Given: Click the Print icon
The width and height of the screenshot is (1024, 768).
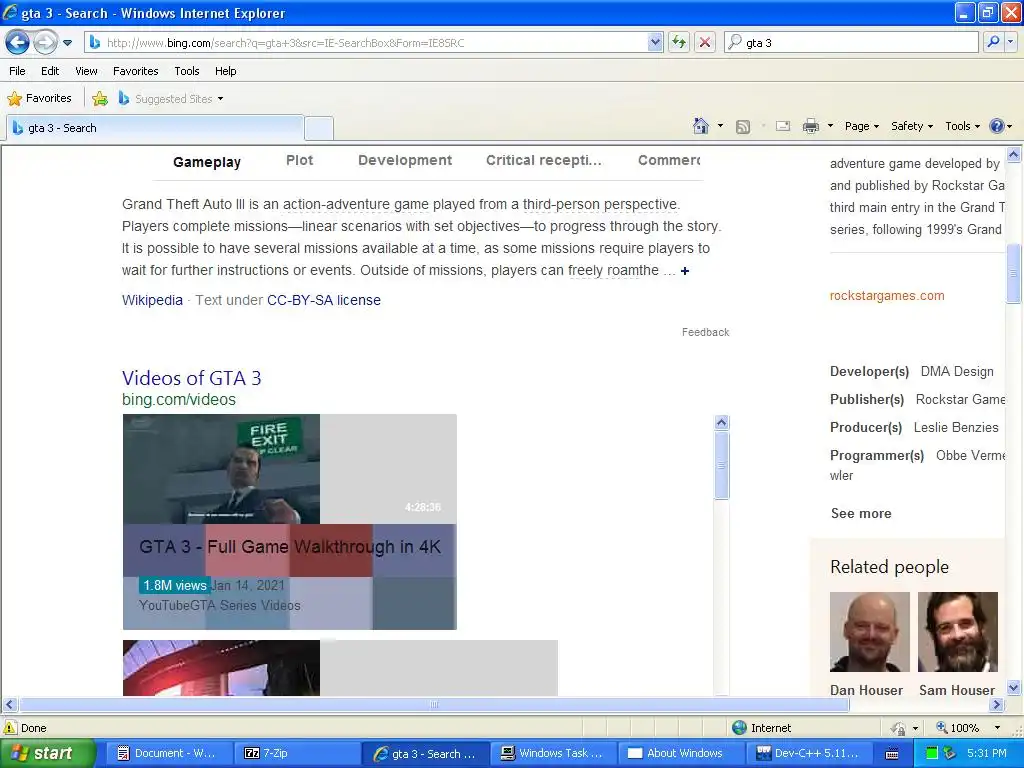Looking at the screenshot, I should [810, 126].
